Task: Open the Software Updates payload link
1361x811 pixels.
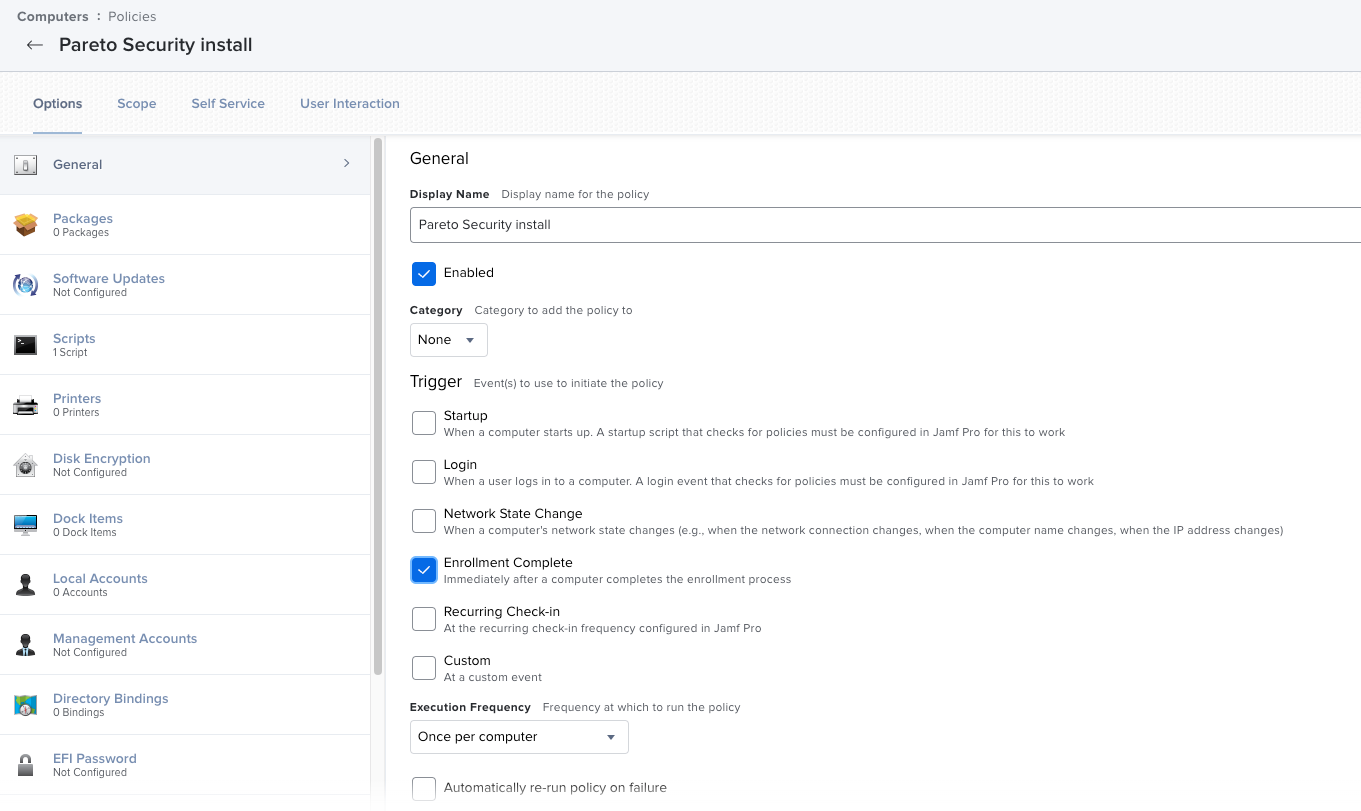Action: 109,278
